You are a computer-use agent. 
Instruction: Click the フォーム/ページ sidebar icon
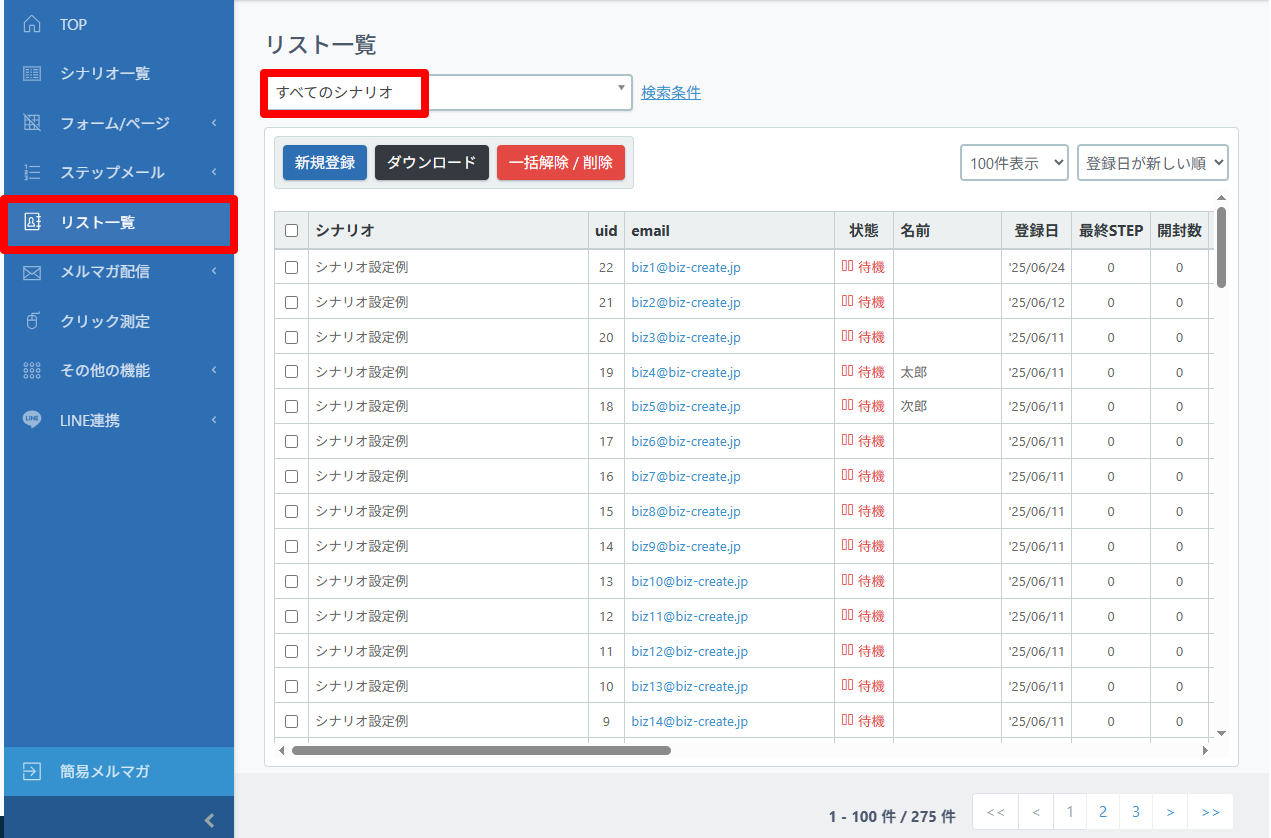[x=32, y=123]
